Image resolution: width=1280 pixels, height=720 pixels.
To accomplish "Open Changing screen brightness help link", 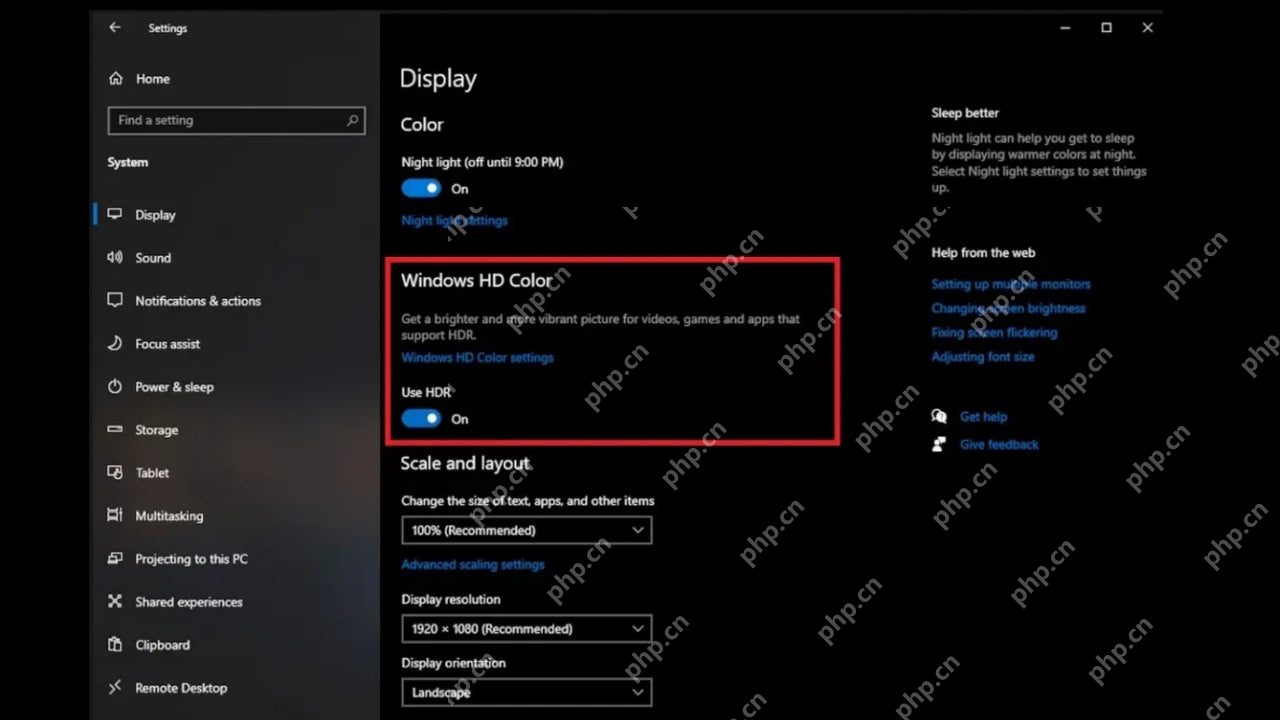I will tap(1008, 308).
